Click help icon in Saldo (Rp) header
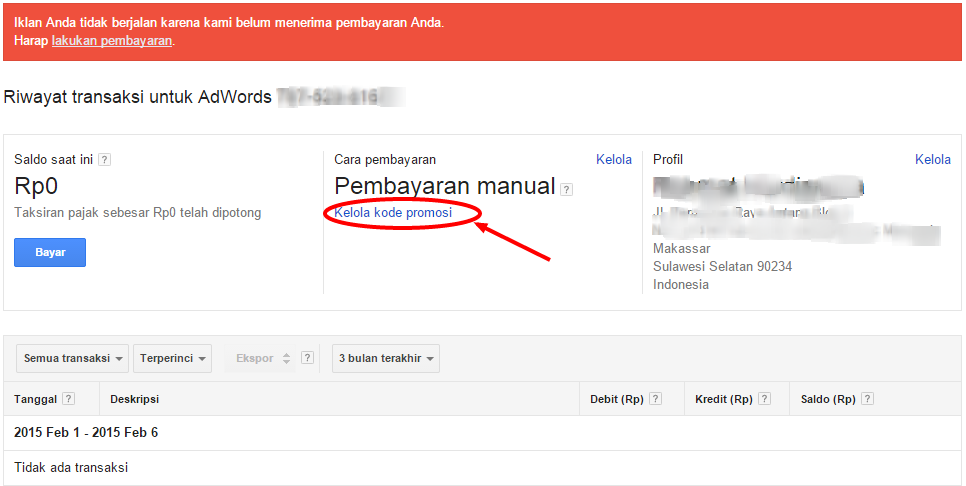 [x=867, y=399]
